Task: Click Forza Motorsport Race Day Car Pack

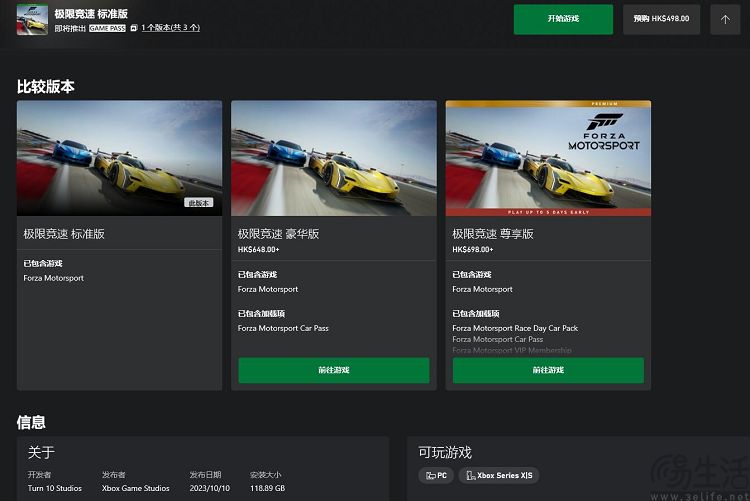Action: [x=515, y=328]
